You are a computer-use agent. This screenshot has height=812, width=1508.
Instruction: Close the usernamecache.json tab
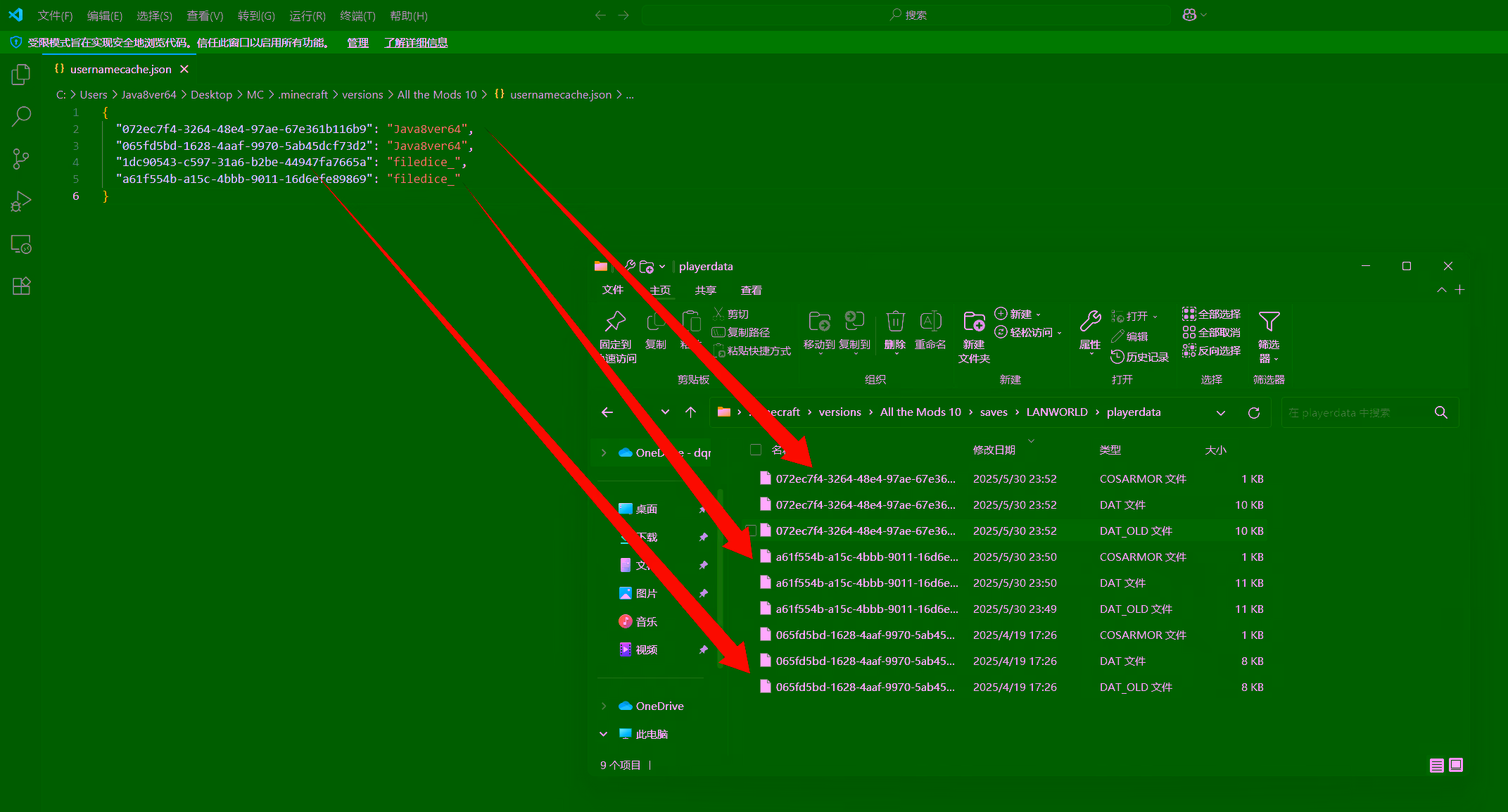tap(184, 69)
